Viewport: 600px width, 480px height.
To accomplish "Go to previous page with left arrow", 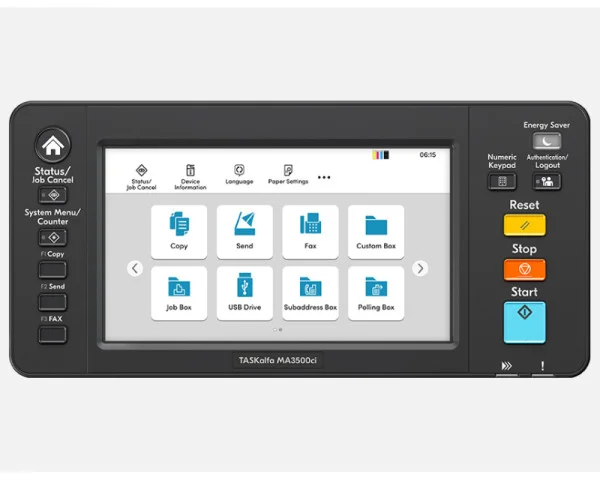I will coord(135,268).
